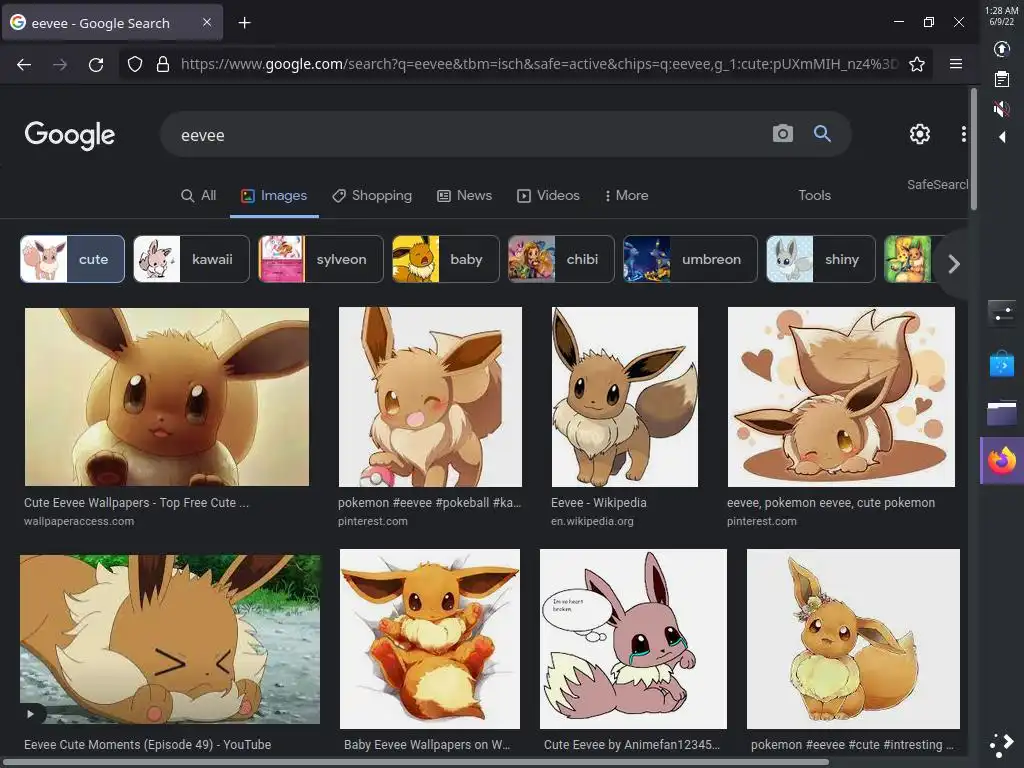1024x768 pixels.
Task: Click the clipboard icon in side panel
Action: click(x=1002, y=79)
